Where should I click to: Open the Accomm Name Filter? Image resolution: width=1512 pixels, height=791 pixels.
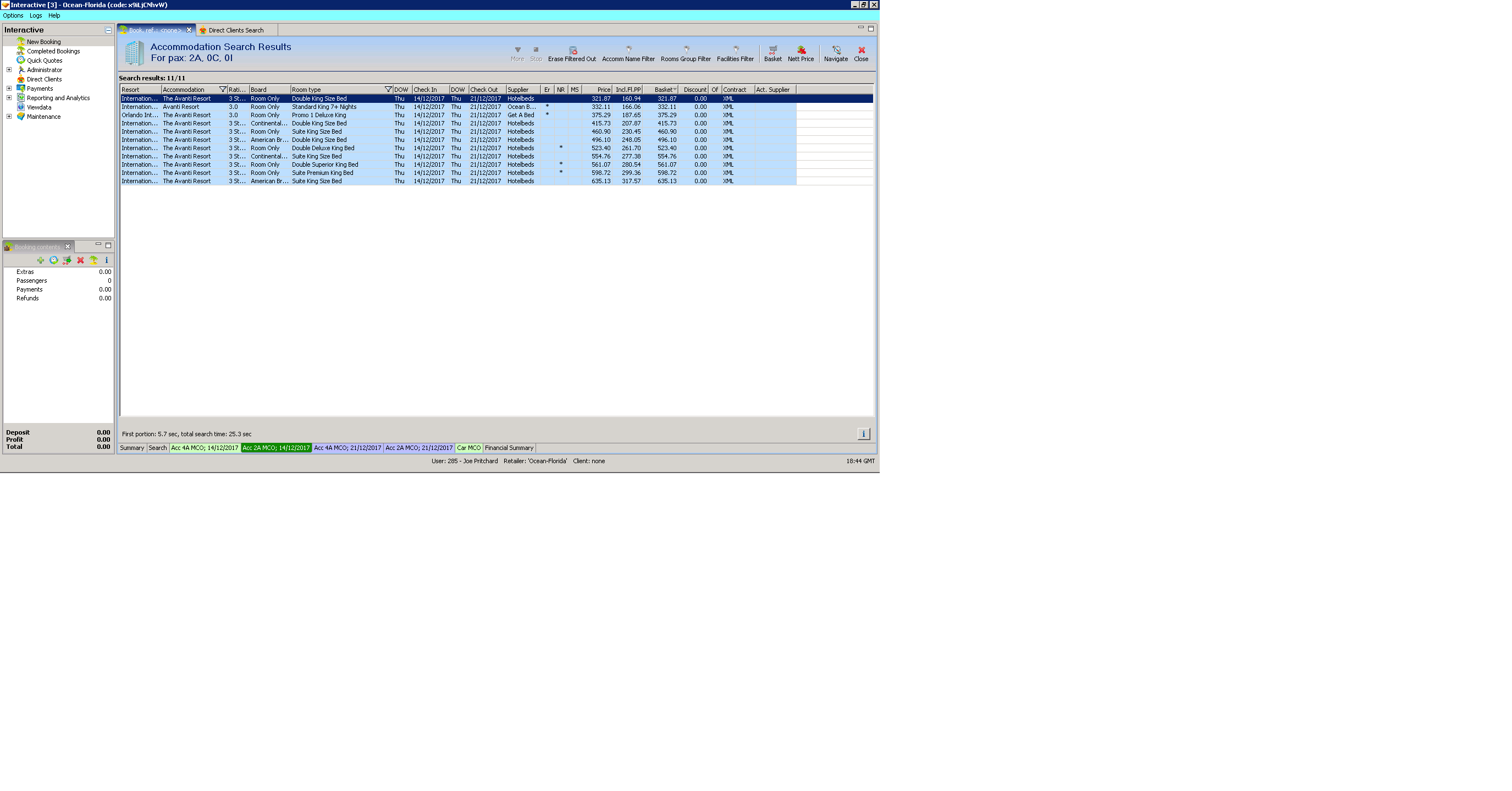click(x=628, y=51)
